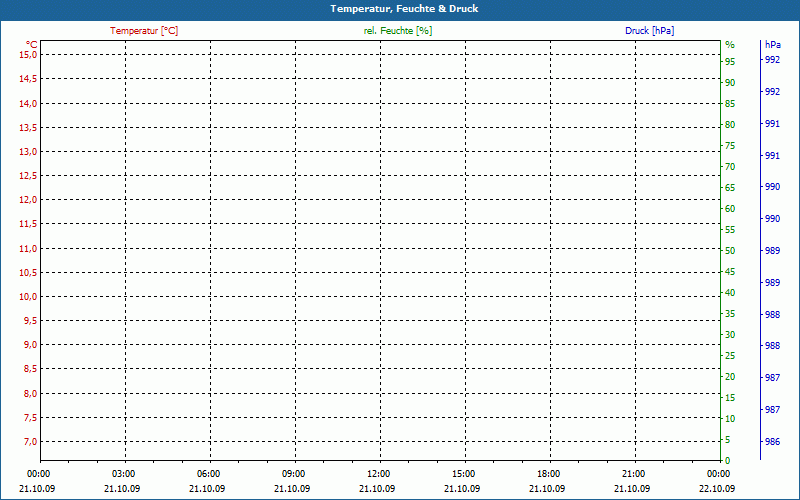
Task: Click the Druck [hPa] legend label
Action: click(650, 31)
